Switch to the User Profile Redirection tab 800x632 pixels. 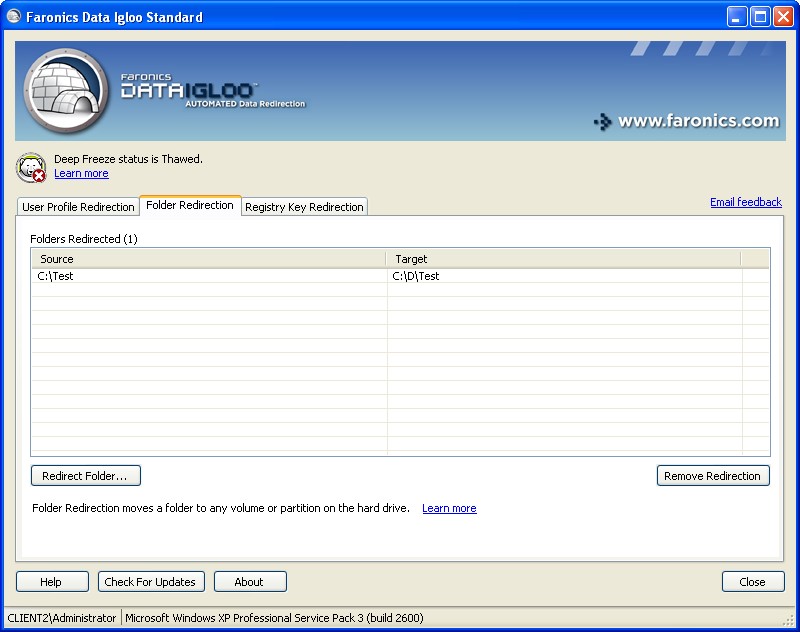(x=78, y=207)
